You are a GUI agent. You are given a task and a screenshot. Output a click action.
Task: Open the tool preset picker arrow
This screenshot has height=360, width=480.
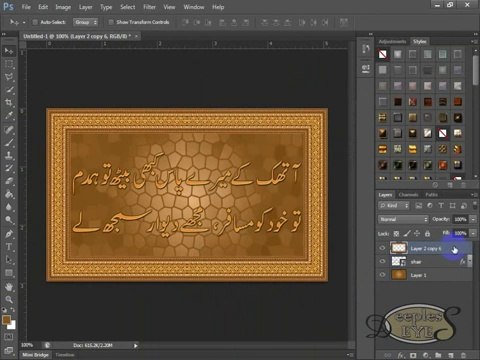click(x=24, y=23)
